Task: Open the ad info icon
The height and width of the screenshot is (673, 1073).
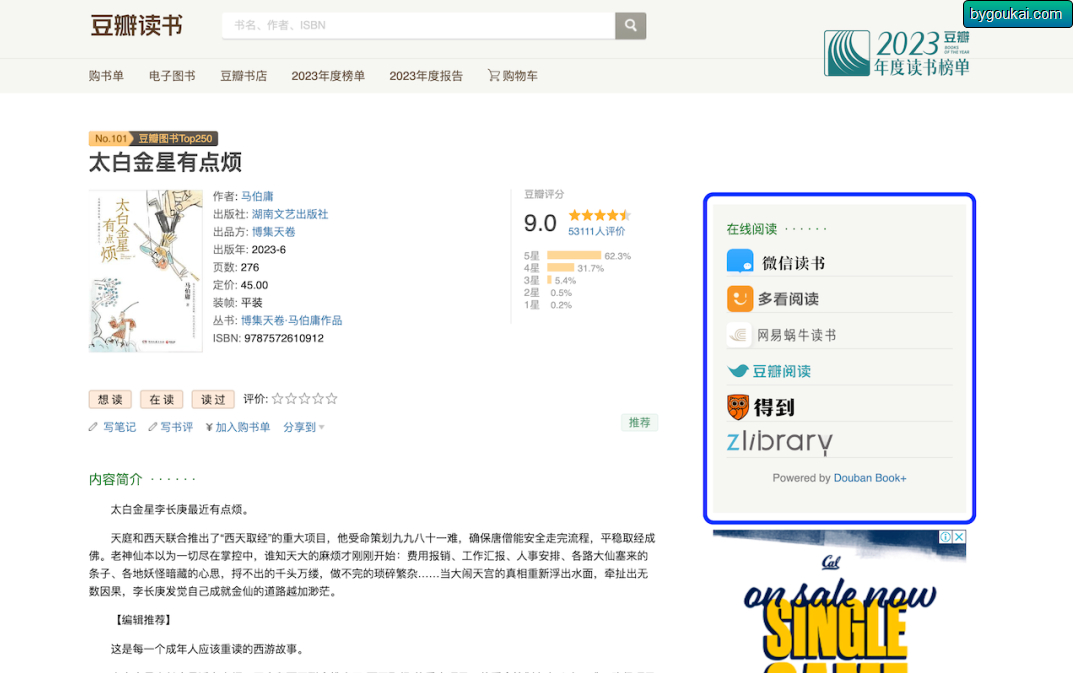Action: tap(946, 537)
